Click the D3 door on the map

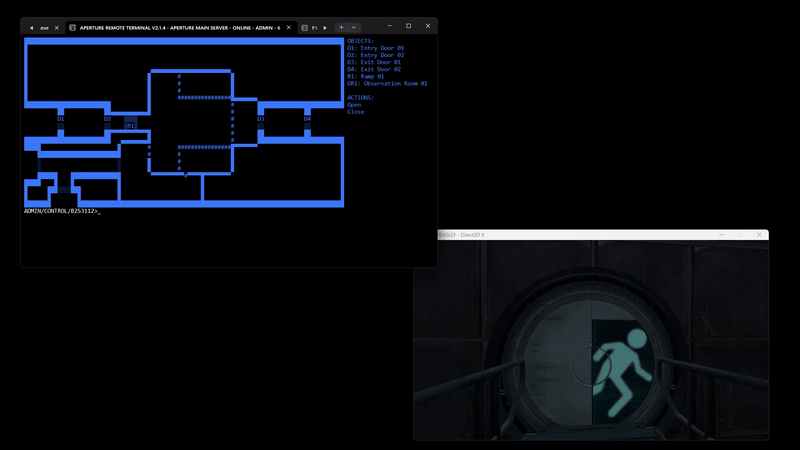pyautogui.click(x=261, y=119)
